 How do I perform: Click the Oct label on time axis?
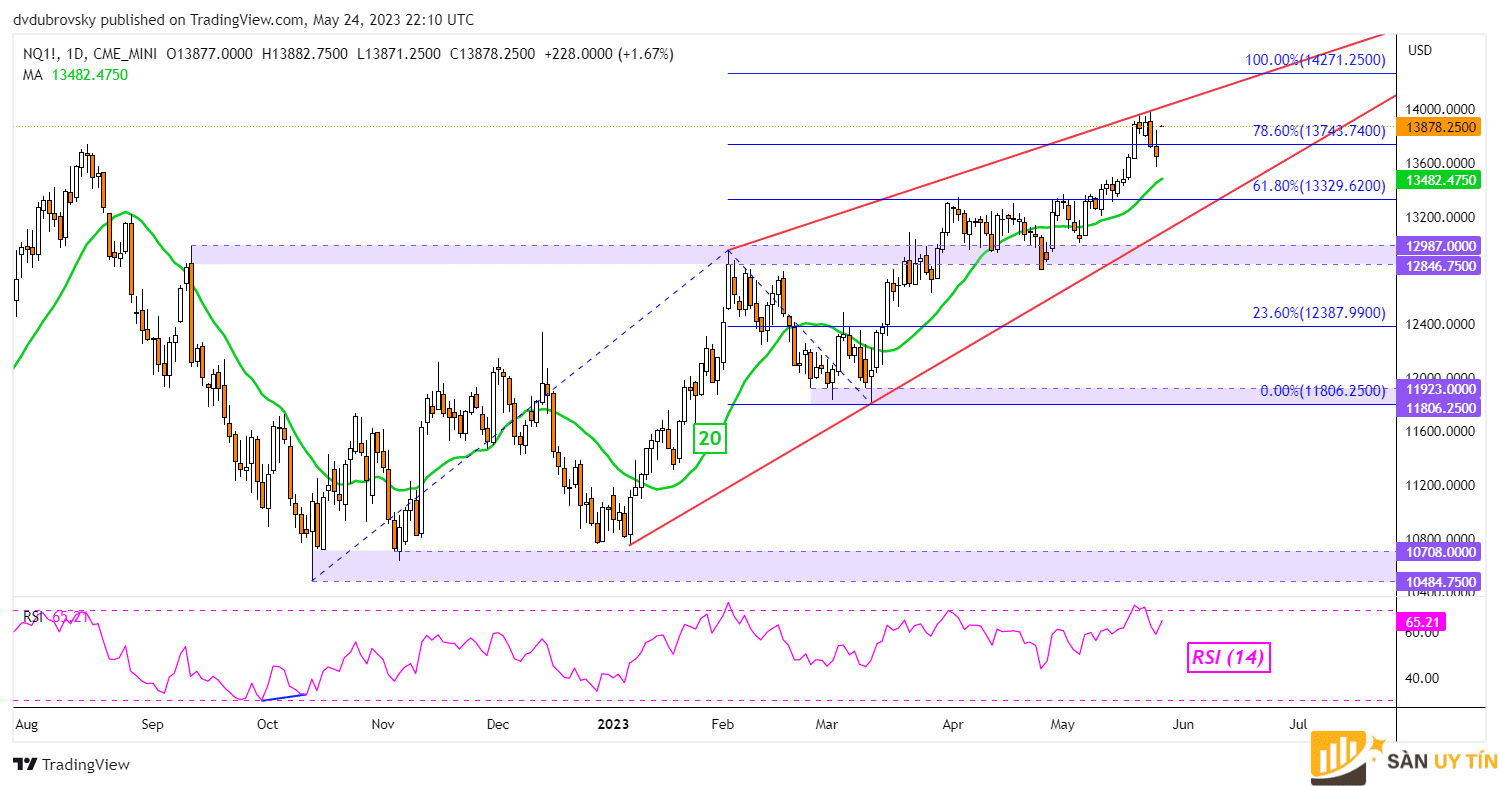pos(267,722)
